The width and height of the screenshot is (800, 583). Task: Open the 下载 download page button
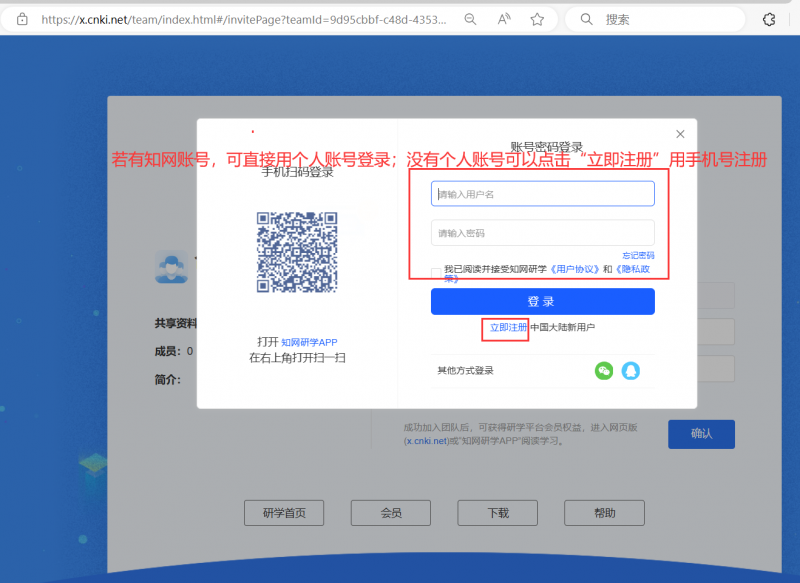[497, 513]
